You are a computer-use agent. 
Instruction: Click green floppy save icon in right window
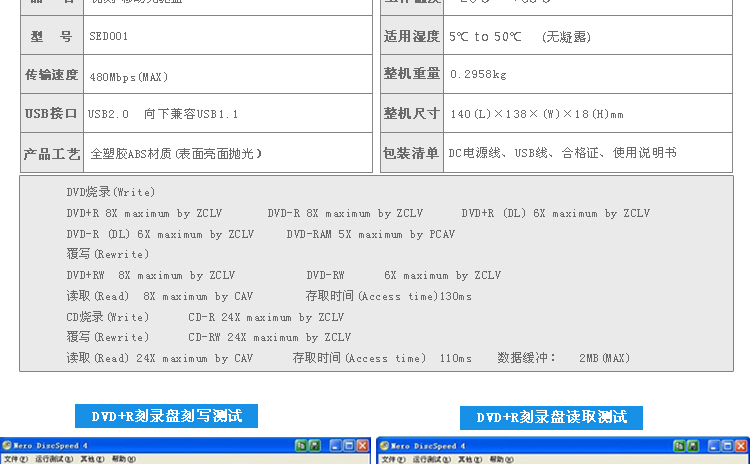coord(692,446)
